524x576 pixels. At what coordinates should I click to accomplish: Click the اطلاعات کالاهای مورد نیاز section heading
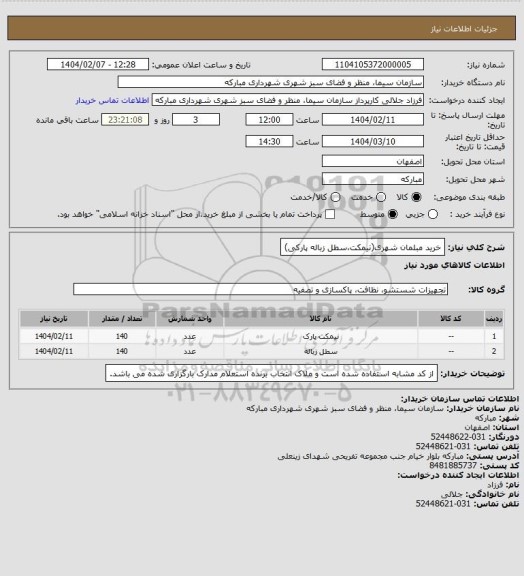pos(455,266)
